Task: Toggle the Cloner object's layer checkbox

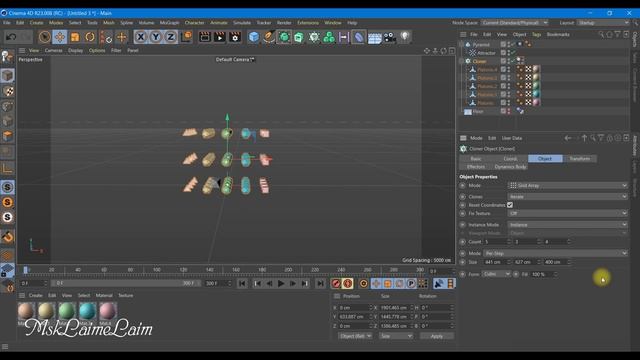Action: 503,61
